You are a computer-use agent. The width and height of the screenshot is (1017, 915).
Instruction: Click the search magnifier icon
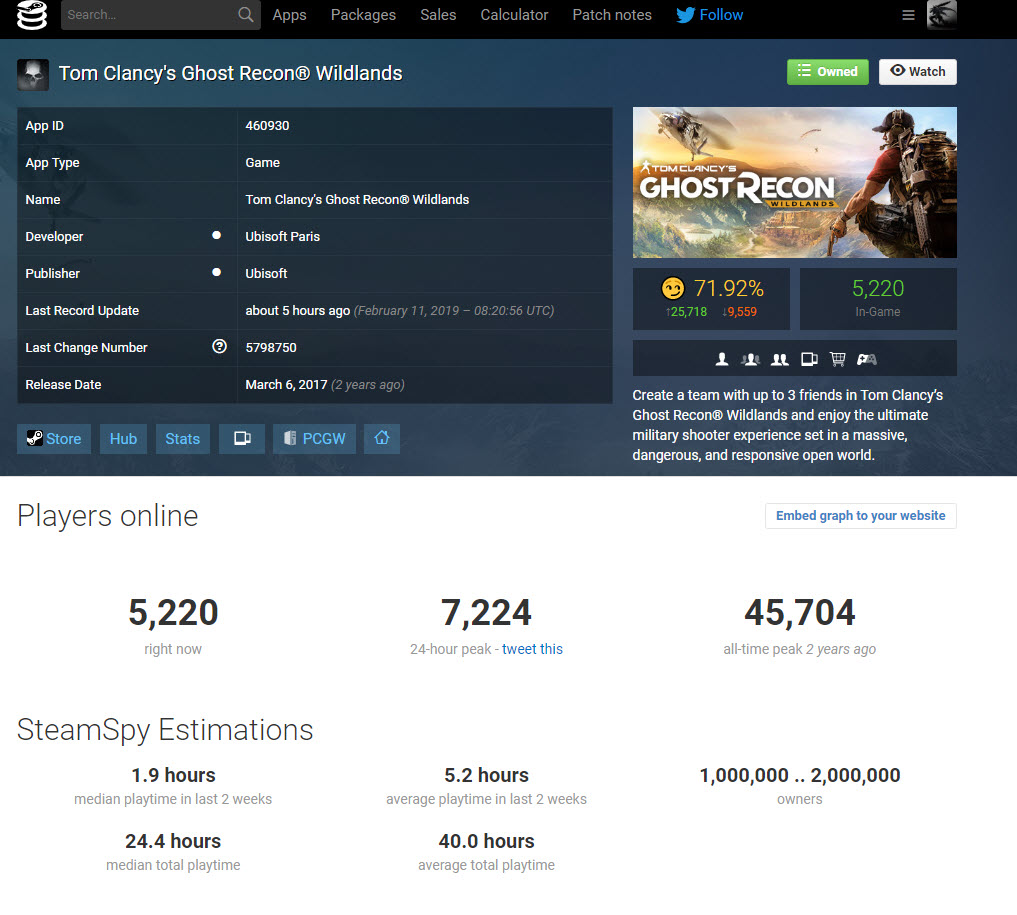tap(245, 15)
